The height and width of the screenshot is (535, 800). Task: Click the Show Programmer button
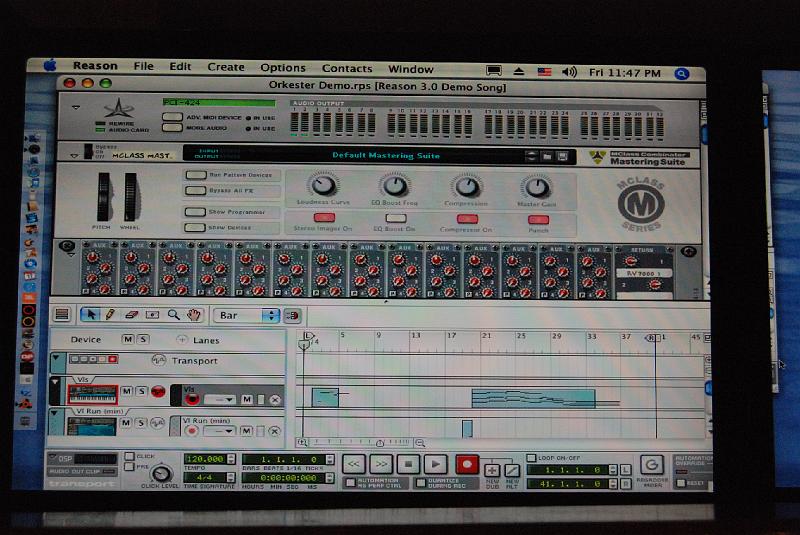(195, 212)
